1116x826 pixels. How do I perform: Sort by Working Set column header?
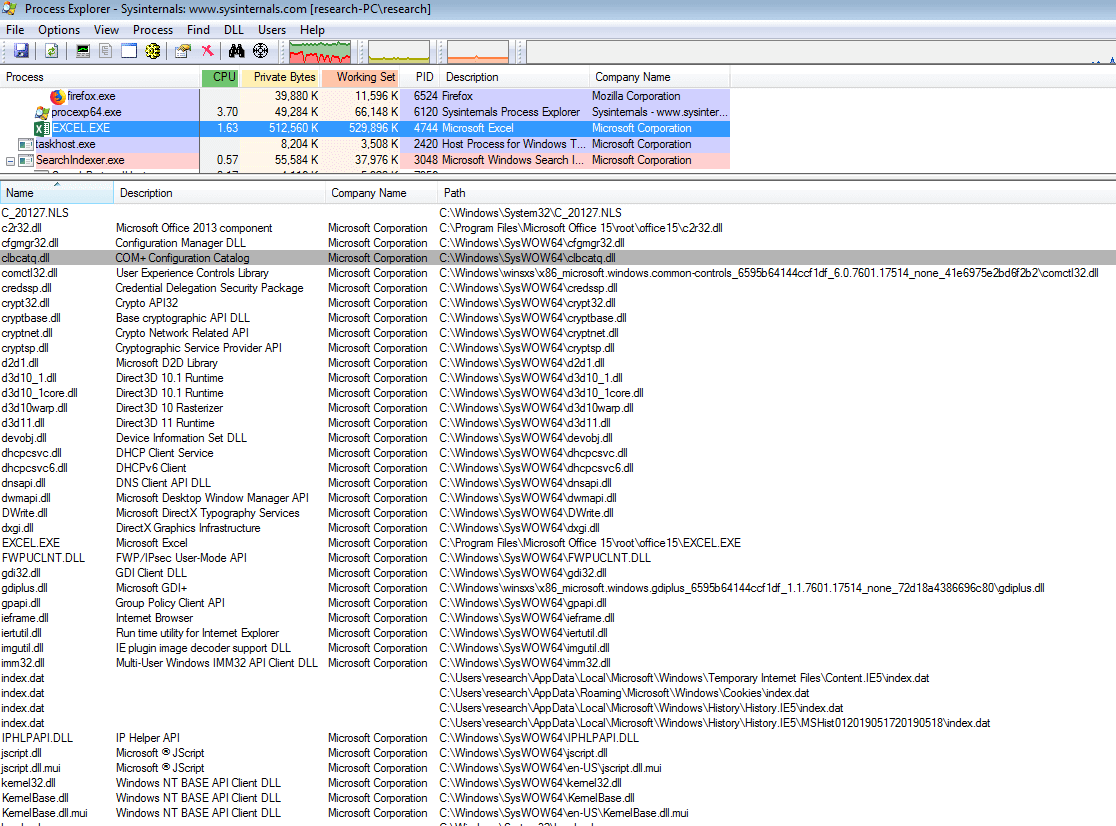360,77
